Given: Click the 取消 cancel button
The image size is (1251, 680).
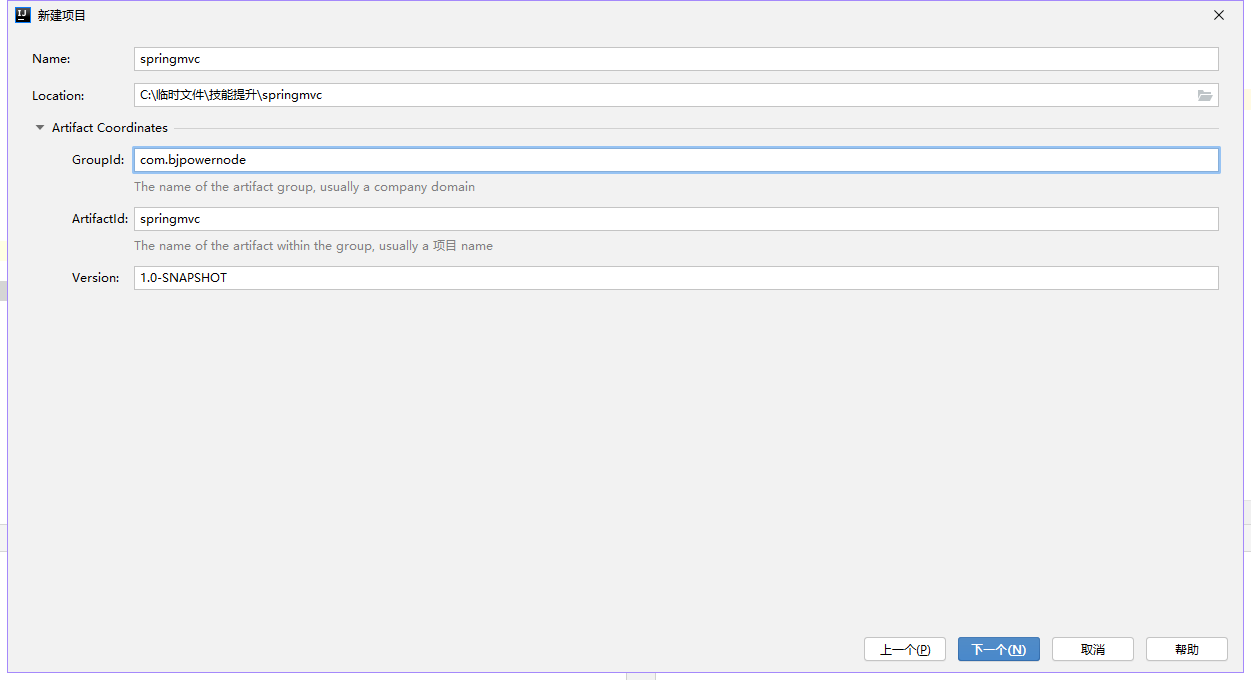Looking at the screenshot, I should [1093, 649].
